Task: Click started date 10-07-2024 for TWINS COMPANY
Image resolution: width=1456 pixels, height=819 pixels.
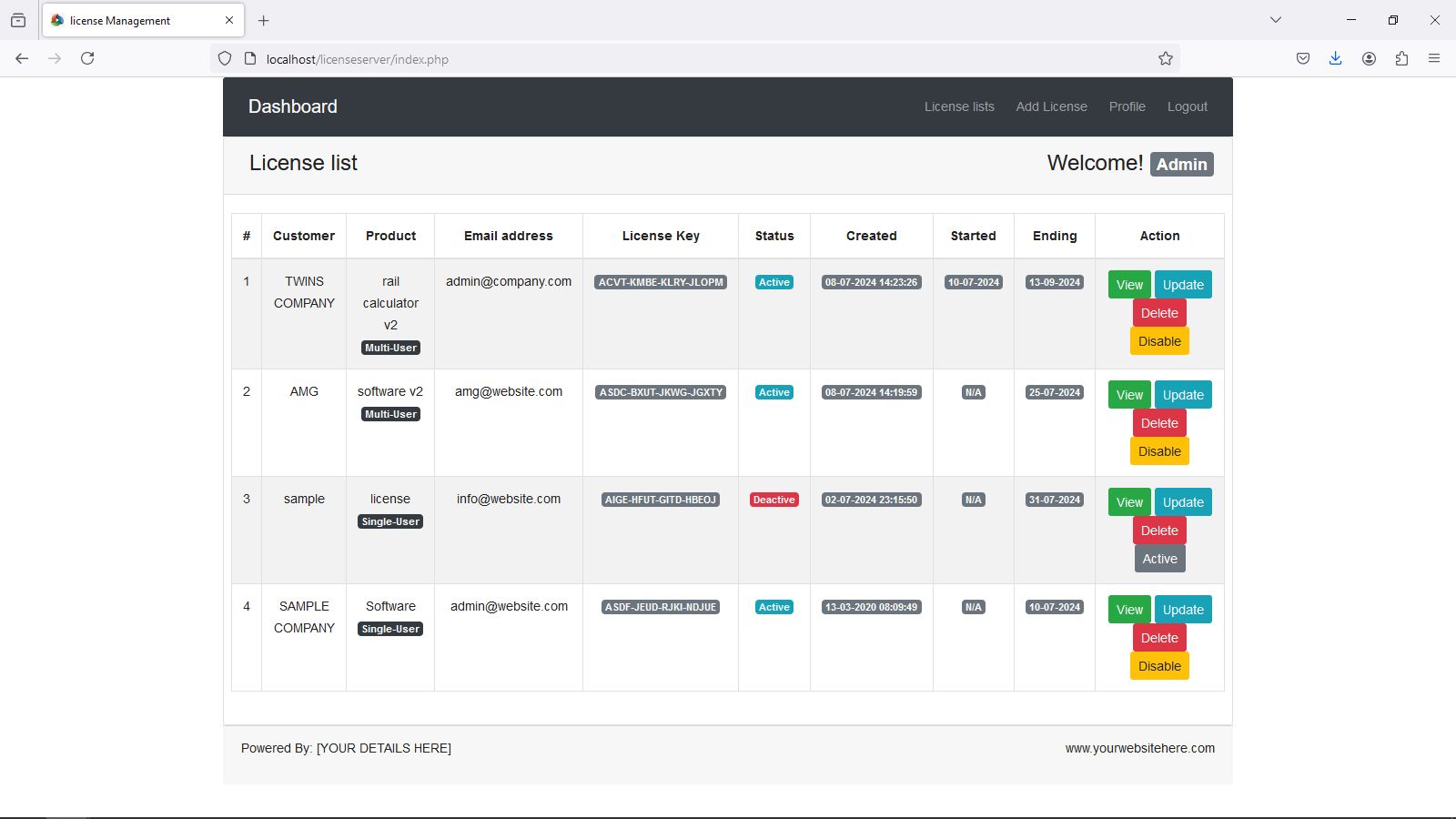Action: click(974, 282)
